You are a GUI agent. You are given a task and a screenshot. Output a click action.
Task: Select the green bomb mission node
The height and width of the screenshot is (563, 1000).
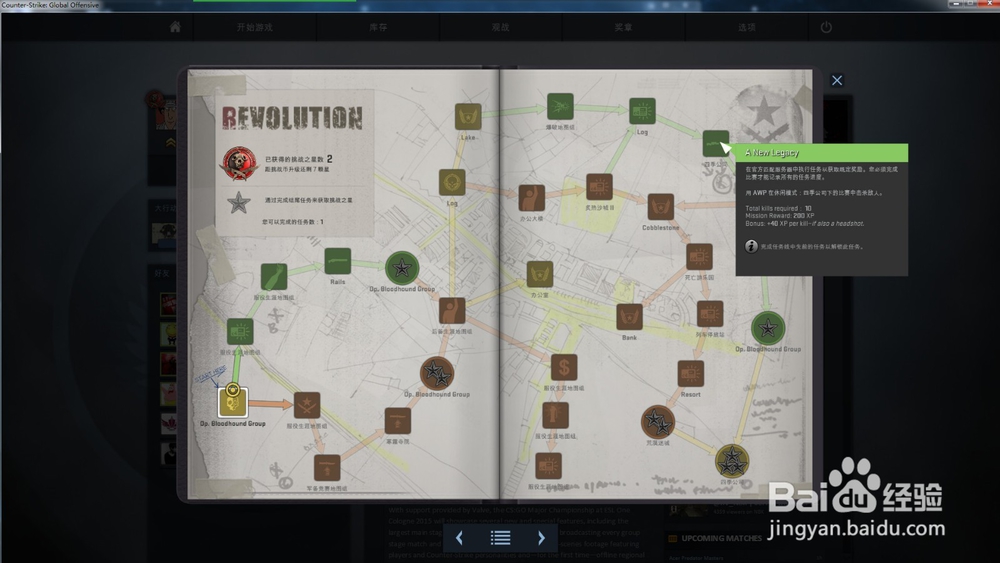[x=274, y=277]
